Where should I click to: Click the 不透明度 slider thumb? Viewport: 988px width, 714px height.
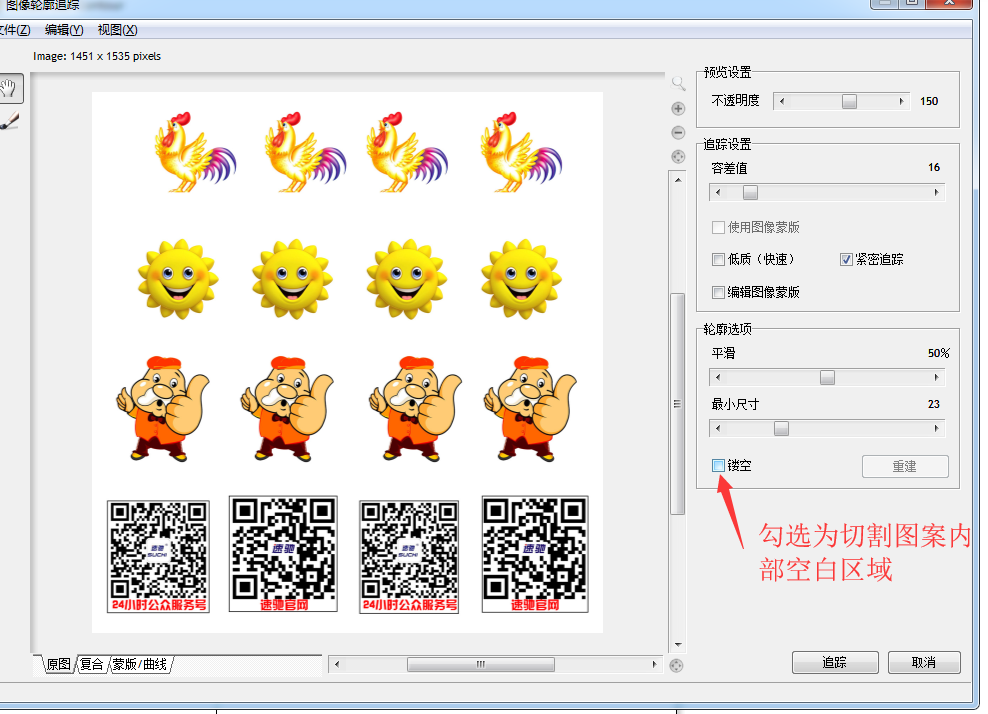(x=849, y=101)
